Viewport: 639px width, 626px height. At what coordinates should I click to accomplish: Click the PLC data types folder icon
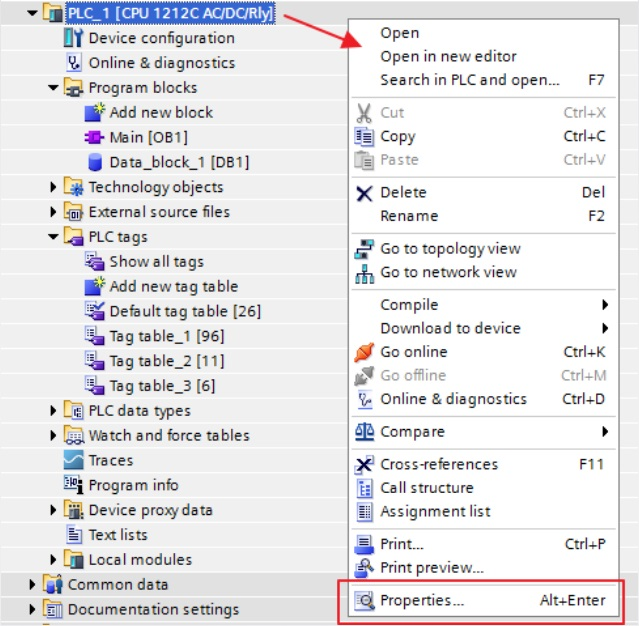click(74, 410)
